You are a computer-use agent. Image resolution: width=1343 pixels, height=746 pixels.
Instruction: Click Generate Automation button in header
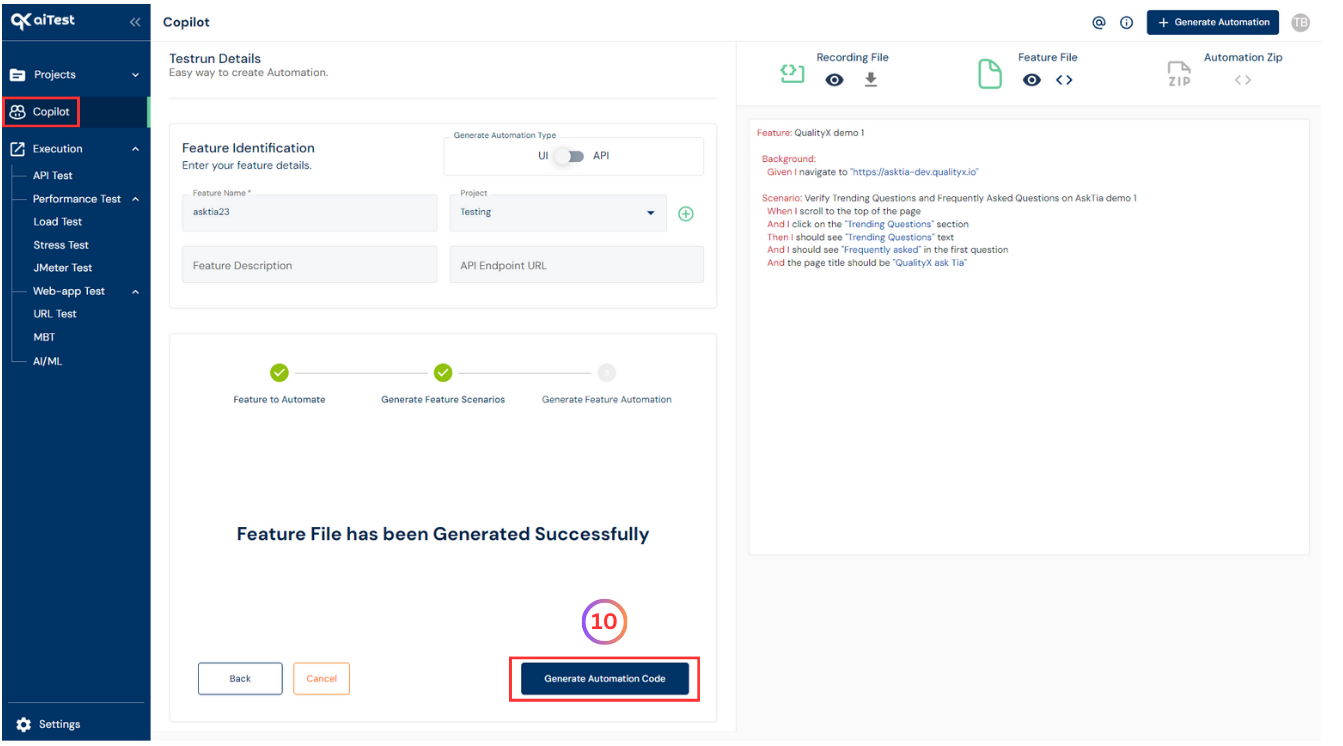(x=1213, y=22)
